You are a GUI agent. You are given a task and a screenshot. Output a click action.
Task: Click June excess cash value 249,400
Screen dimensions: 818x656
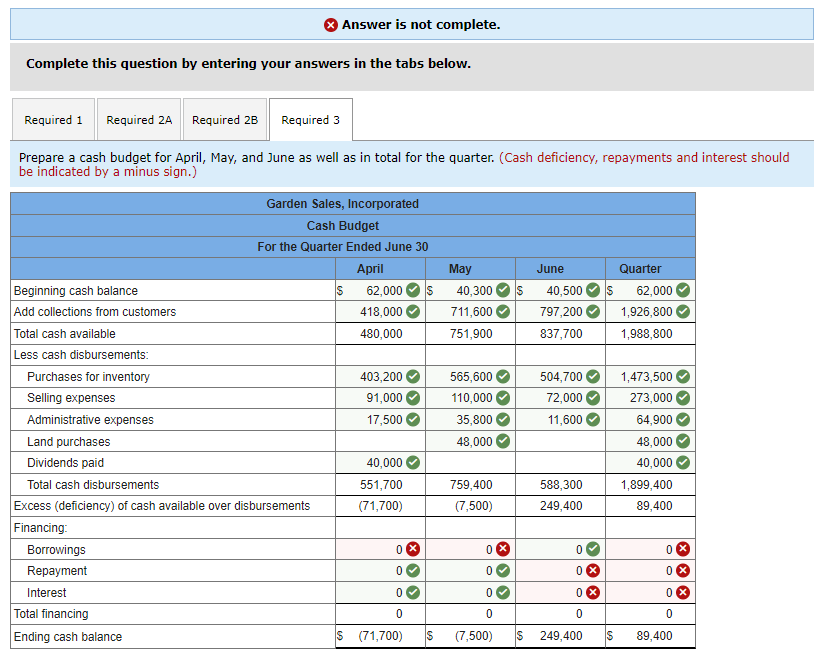(x=561, y=506)
